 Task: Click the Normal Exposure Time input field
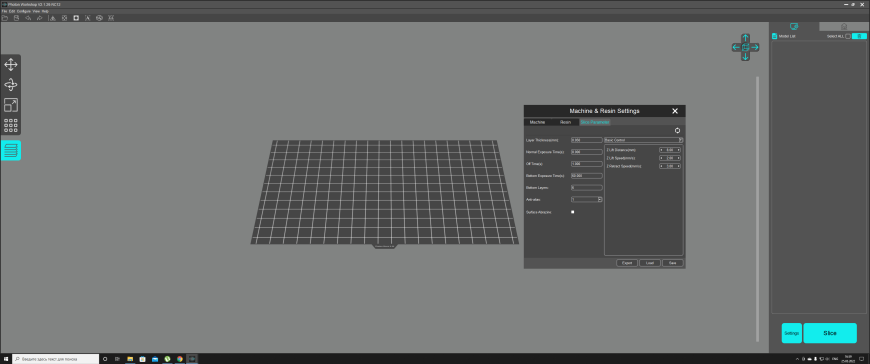pyautogui.click(x=586, y=152)
